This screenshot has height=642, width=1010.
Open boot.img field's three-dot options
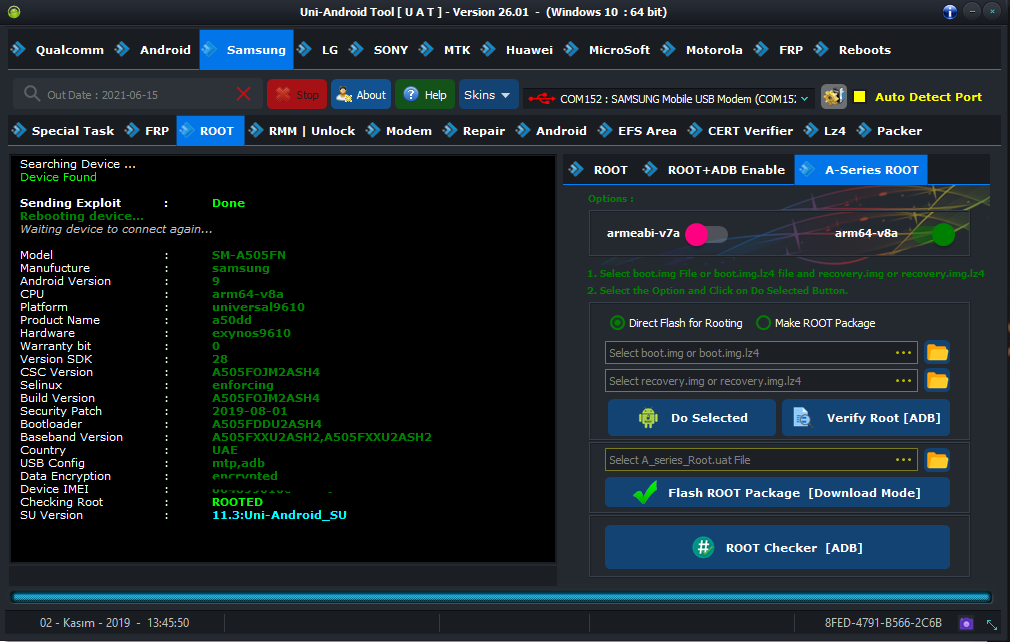pos(903,353)
